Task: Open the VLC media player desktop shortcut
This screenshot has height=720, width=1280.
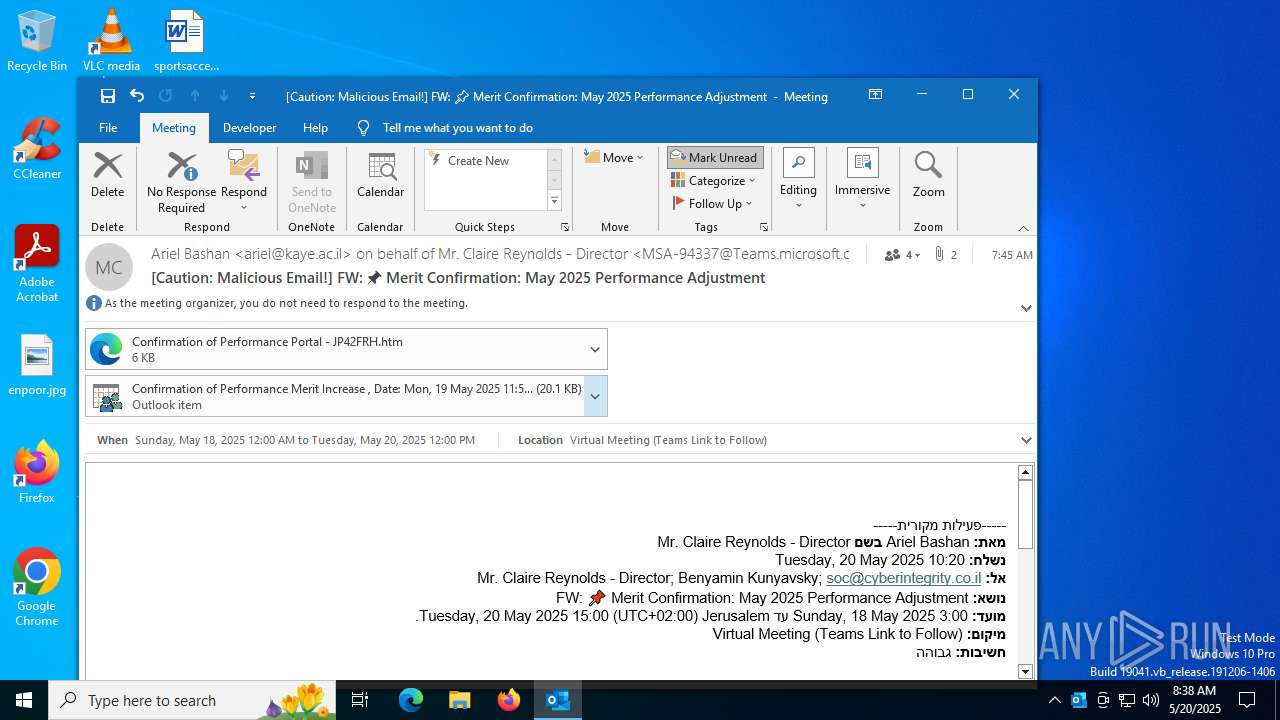Action: tap(111, 41)
